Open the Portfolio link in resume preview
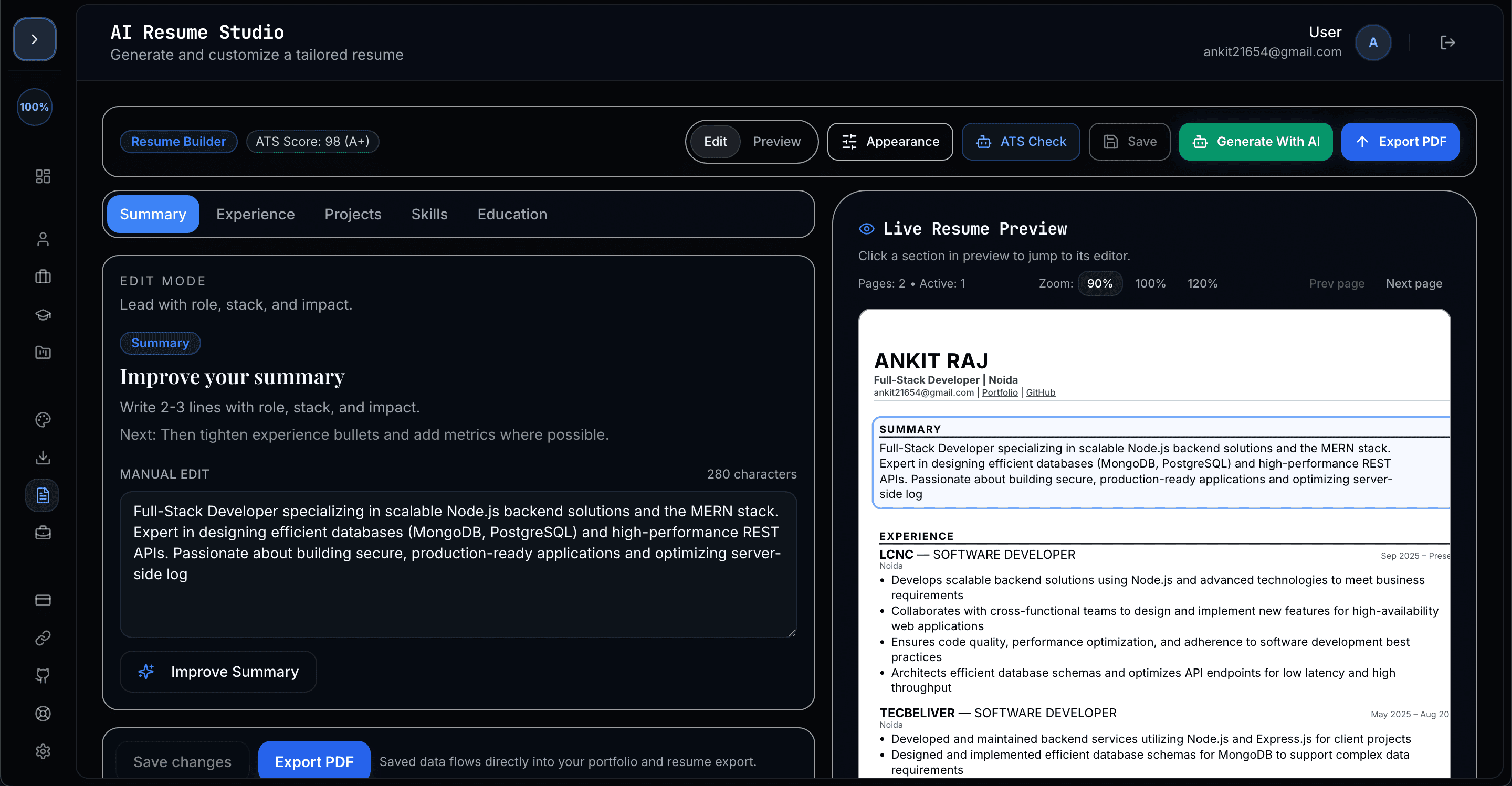 click(x=1000, y=392)
